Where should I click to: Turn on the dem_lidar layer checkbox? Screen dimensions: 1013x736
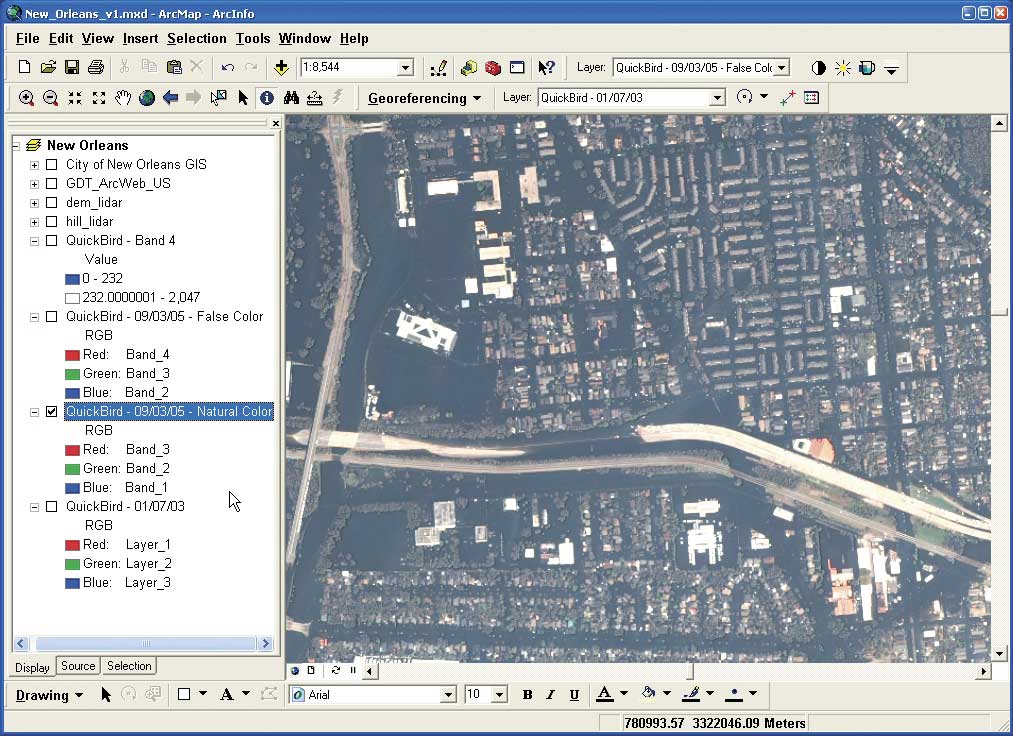point(52,203)
